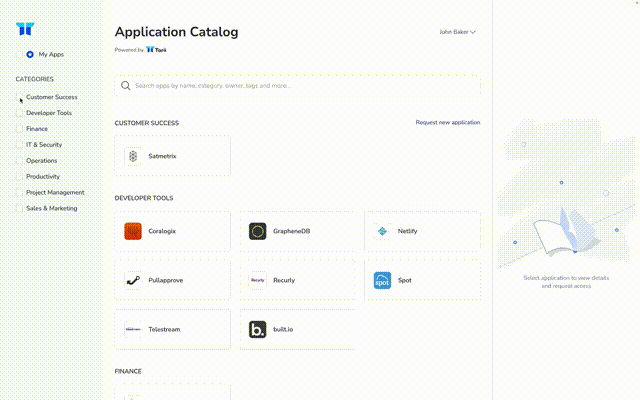640x400 pixels.
Task: Select the built.io app icon
Action: coord(257,329)
